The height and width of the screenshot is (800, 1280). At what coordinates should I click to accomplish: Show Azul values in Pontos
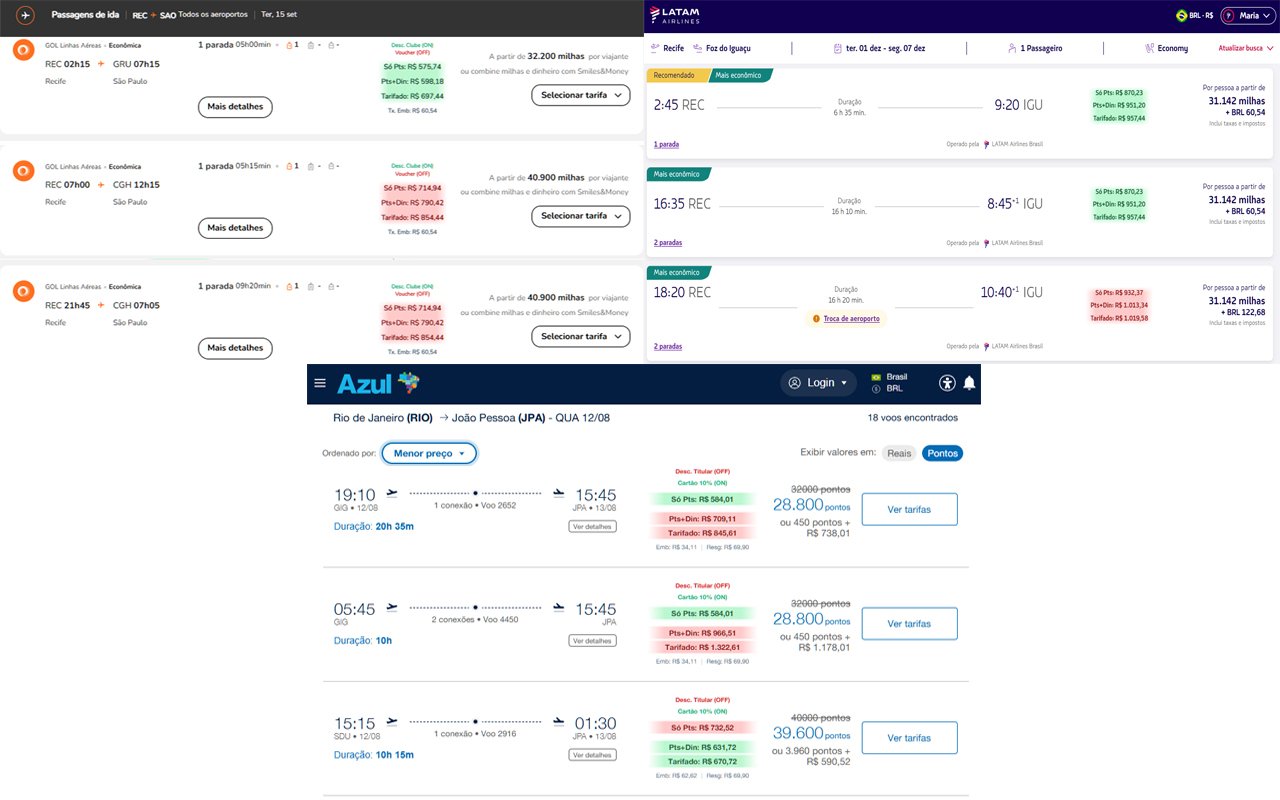(x=942, y=453)
